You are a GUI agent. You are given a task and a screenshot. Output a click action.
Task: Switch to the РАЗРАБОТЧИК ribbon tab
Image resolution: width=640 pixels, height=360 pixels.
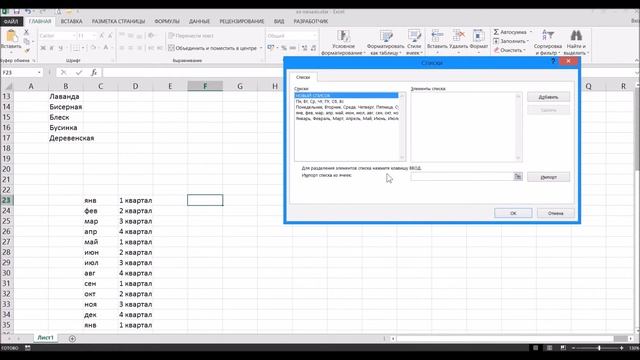(311, 21)
